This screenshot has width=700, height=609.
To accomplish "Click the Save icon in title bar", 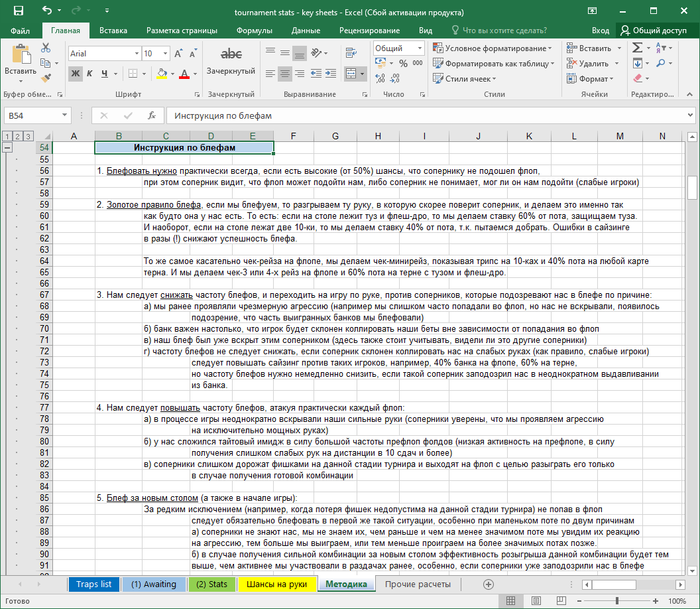I will (x=18, y=11).
